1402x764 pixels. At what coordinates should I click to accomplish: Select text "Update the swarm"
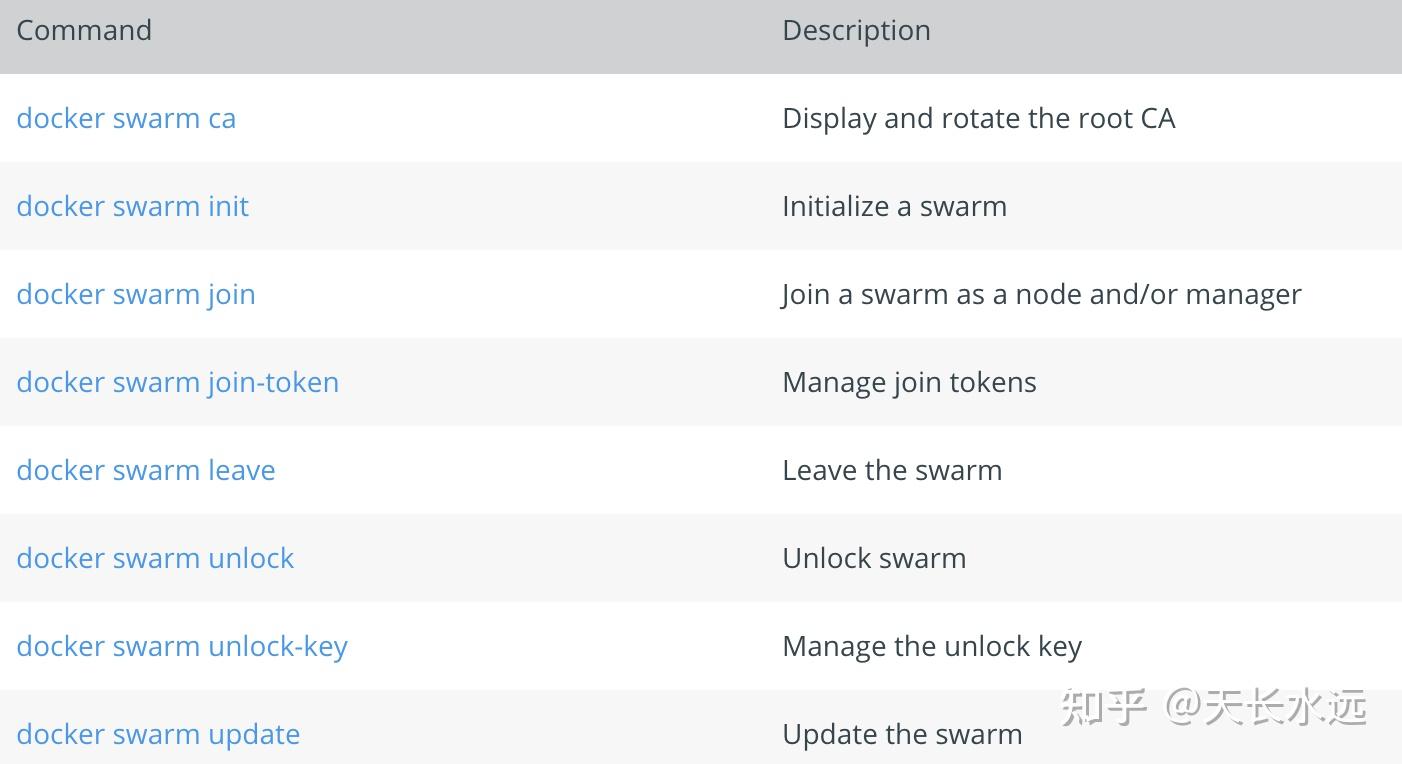pyautogui.click(x=902, y=734)
